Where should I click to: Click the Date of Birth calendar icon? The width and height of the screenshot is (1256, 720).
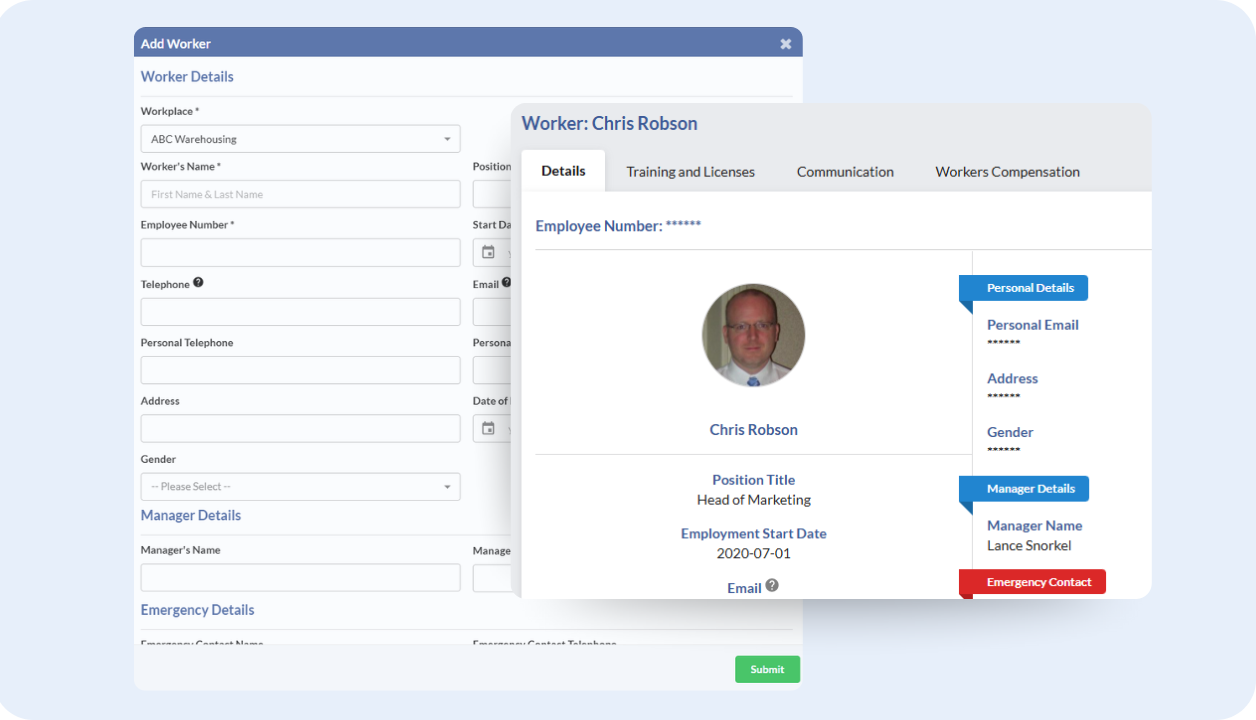click(488, 428)
